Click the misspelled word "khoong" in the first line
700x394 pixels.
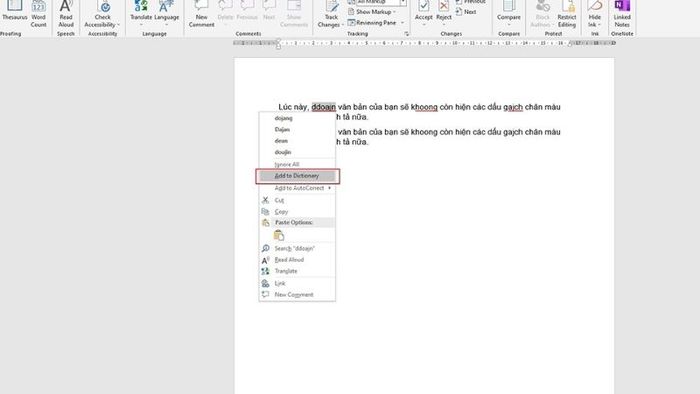(x=424, y=107)
